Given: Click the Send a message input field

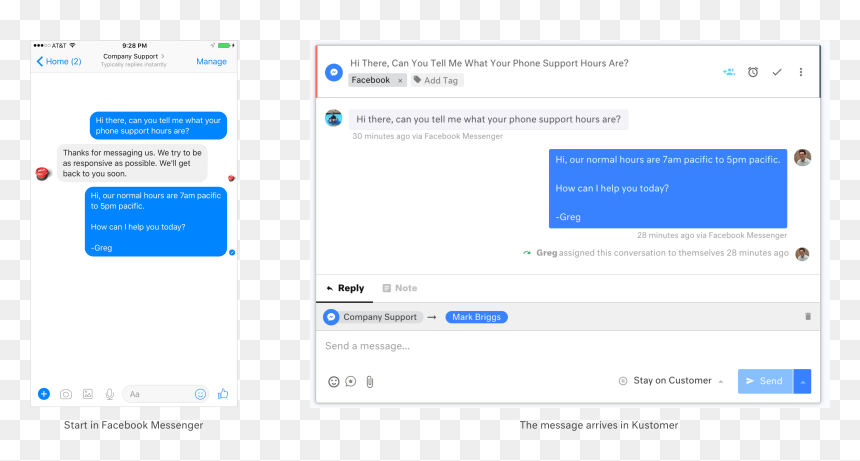Looking at the screenshot, I should 568,346.
